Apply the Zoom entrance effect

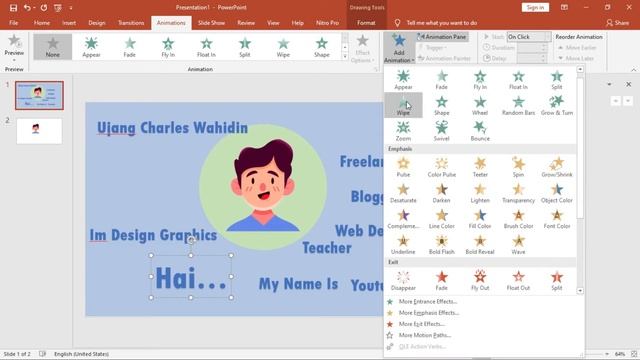coord(403,131)
